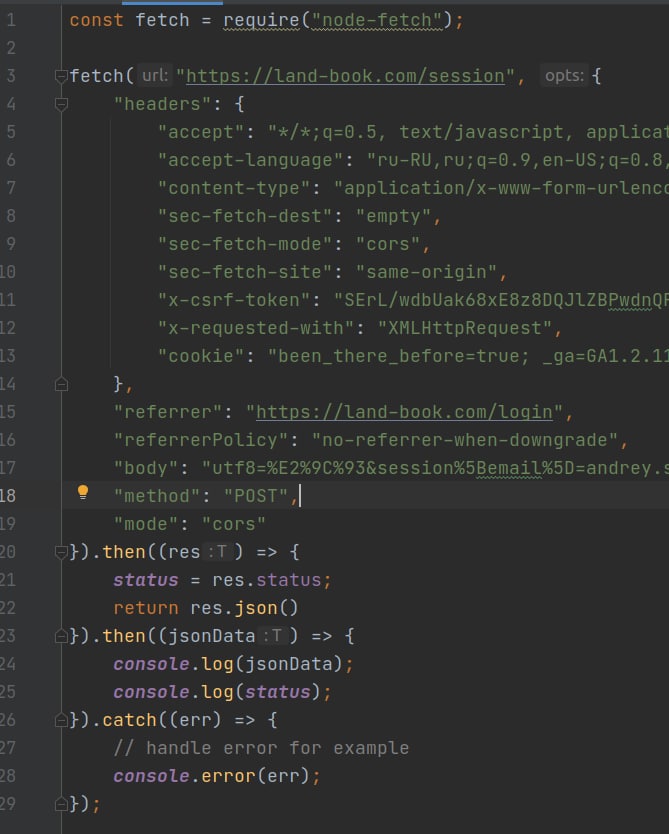669x834 pixels.
Task: Click line number 1 in gutter
Action: click(x=11, y=20)
